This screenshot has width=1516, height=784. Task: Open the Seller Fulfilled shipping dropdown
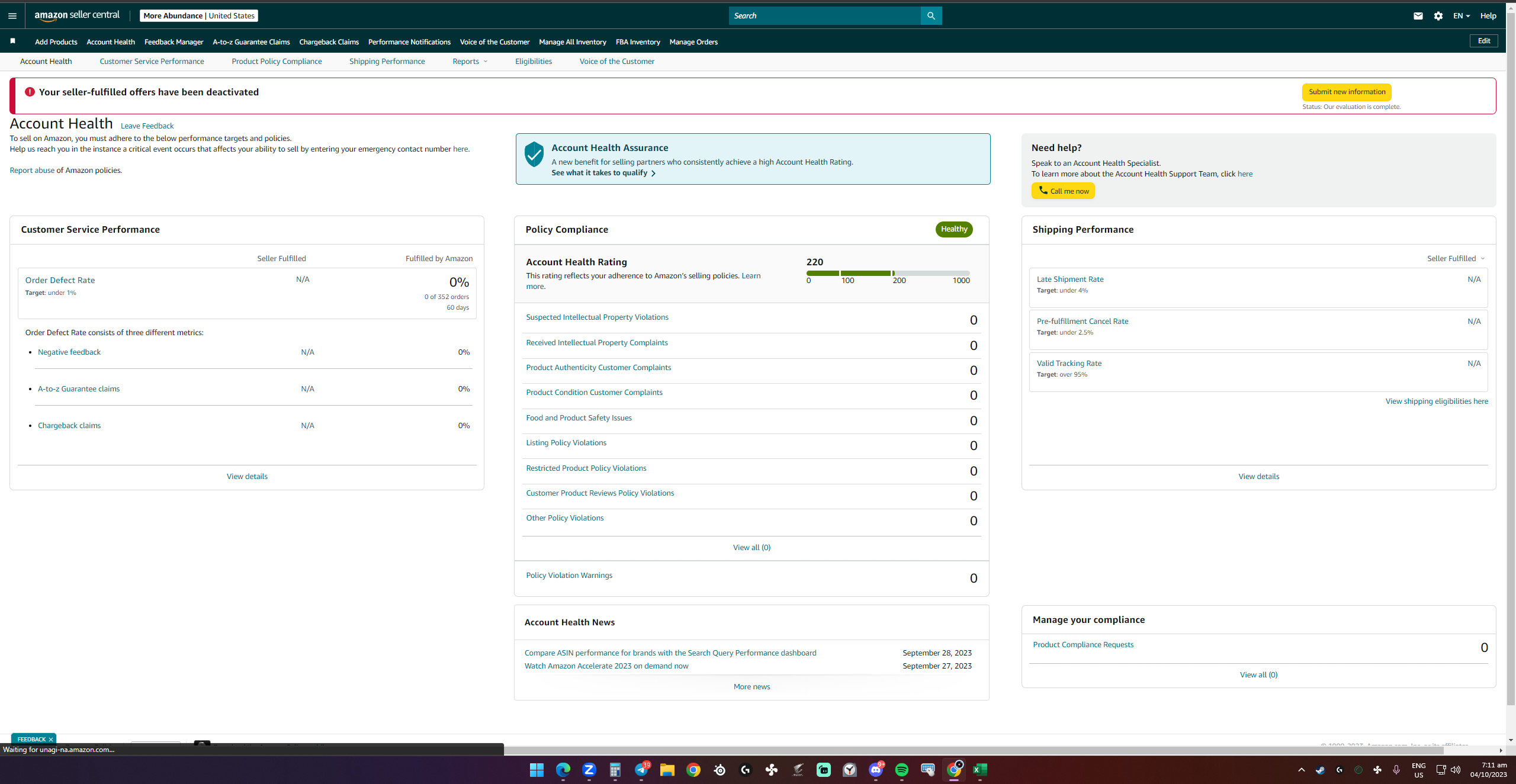tap(1456, 259)
